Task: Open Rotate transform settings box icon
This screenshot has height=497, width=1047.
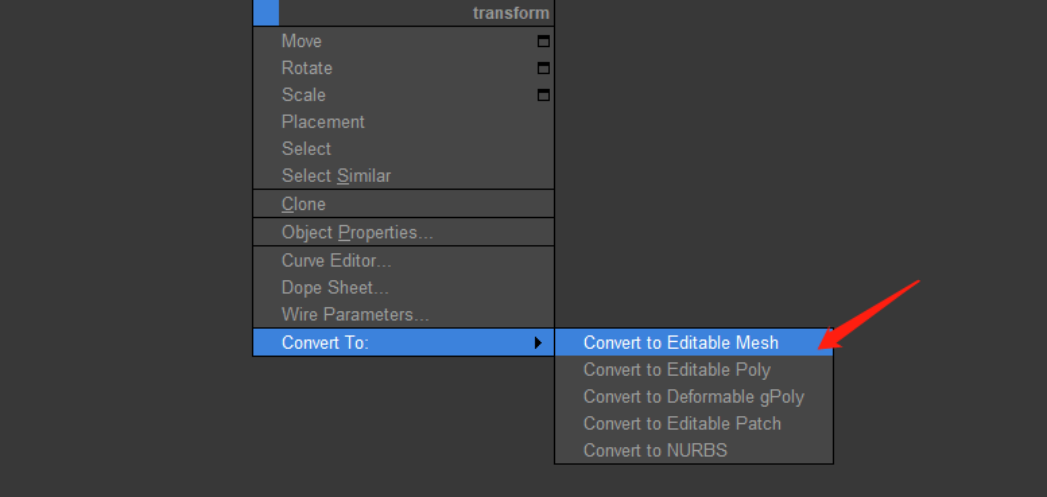Action: point(544,69)
